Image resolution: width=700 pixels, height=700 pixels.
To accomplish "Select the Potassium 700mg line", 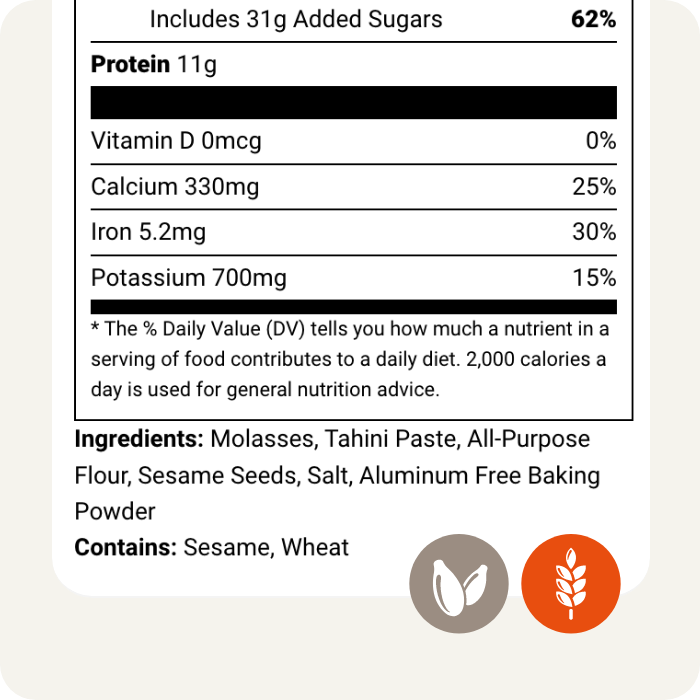I will pos(189,278).
